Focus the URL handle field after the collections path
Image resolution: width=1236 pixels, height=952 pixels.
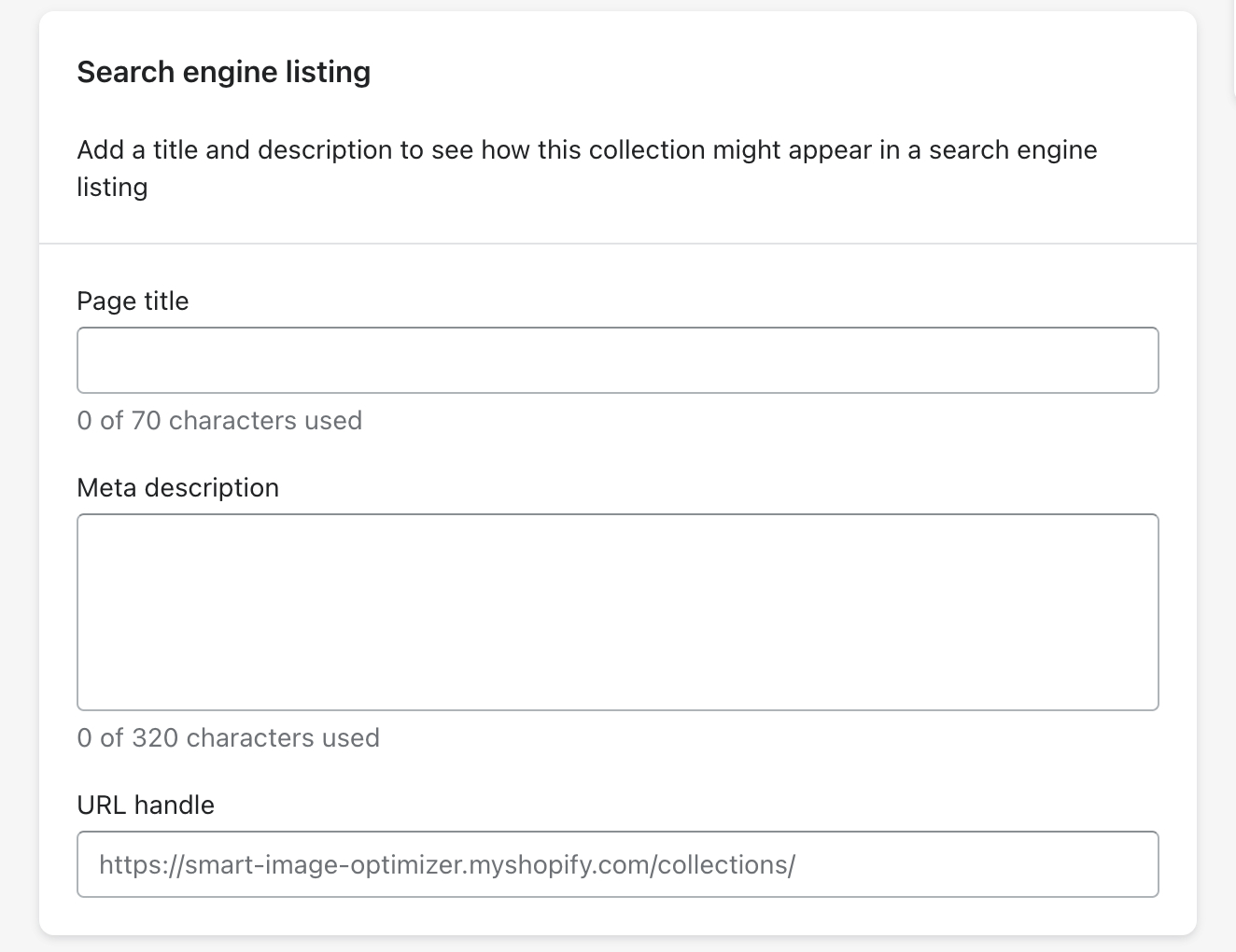(x=840, y=864)
